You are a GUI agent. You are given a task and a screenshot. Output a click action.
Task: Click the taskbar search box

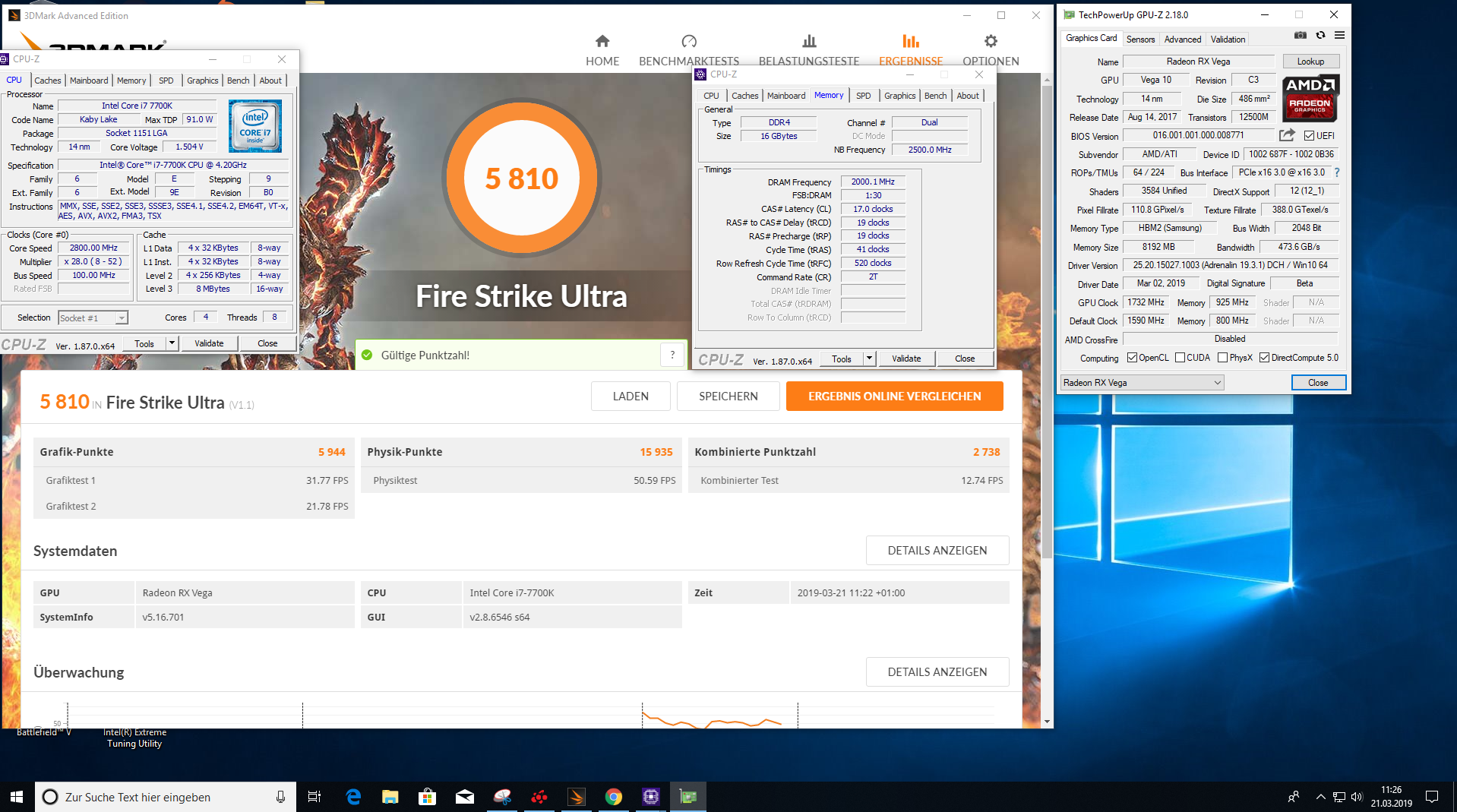pos(165,797)
